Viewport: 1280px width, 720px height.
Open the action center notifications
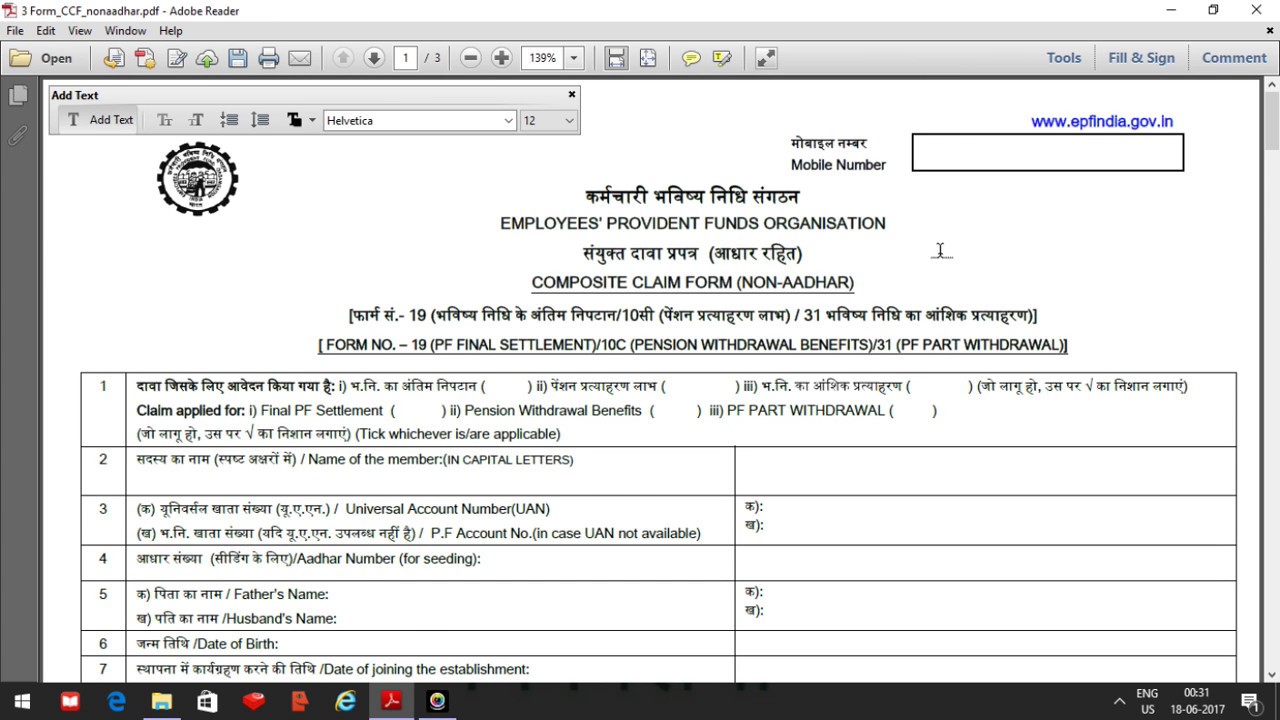click(1250, 702)
